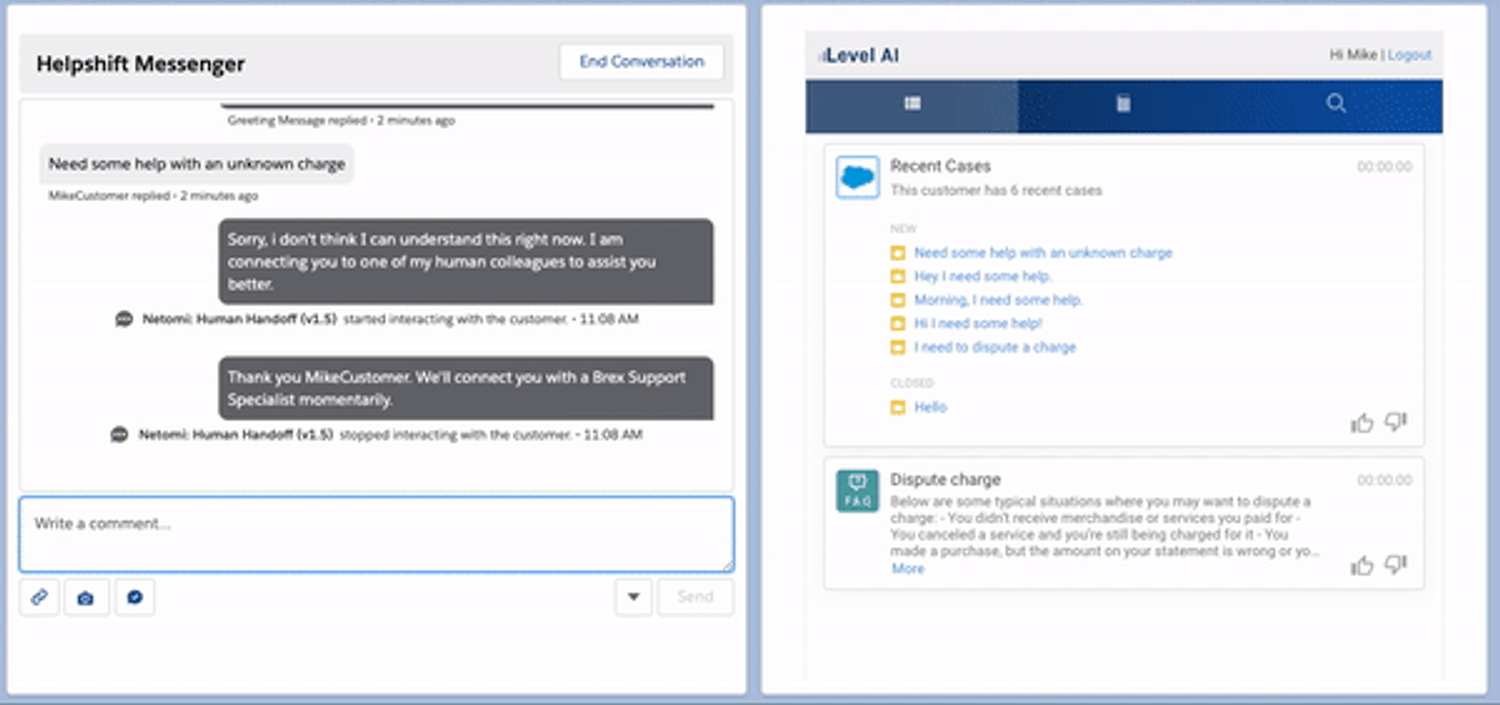Image resolution: width=1500 pixels, height=705 pixels.
Task: Select the search tab in Level AI
Action: (x=1336, y=104)
